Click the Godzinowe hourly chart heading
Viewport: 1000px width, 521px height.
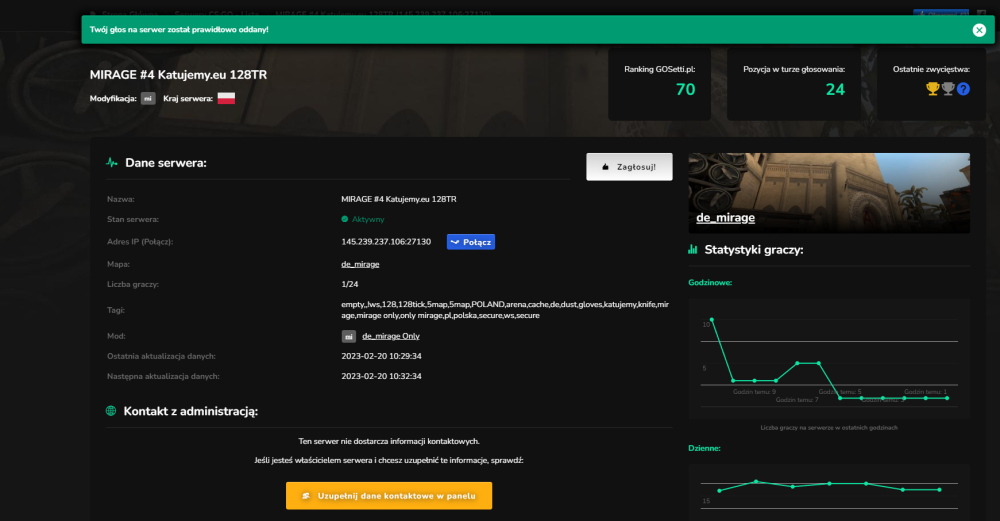coord(710,283)
